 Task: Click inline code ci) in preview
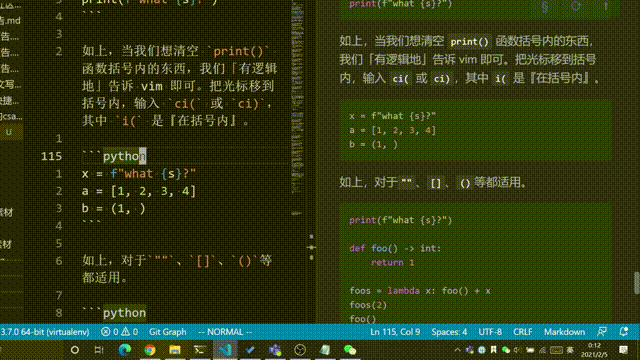442,78
